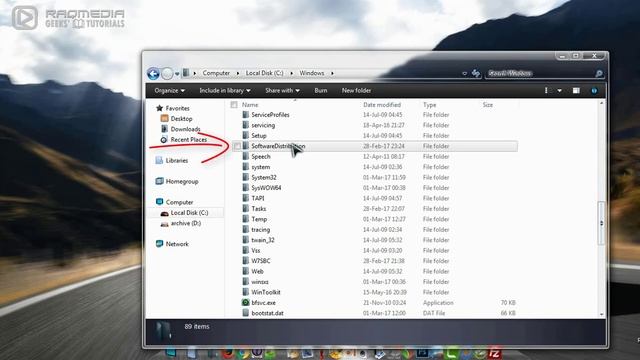Click the bfsvc.exe application icon
This screenshot has height=360, width=640.
[x=245, y=302]
